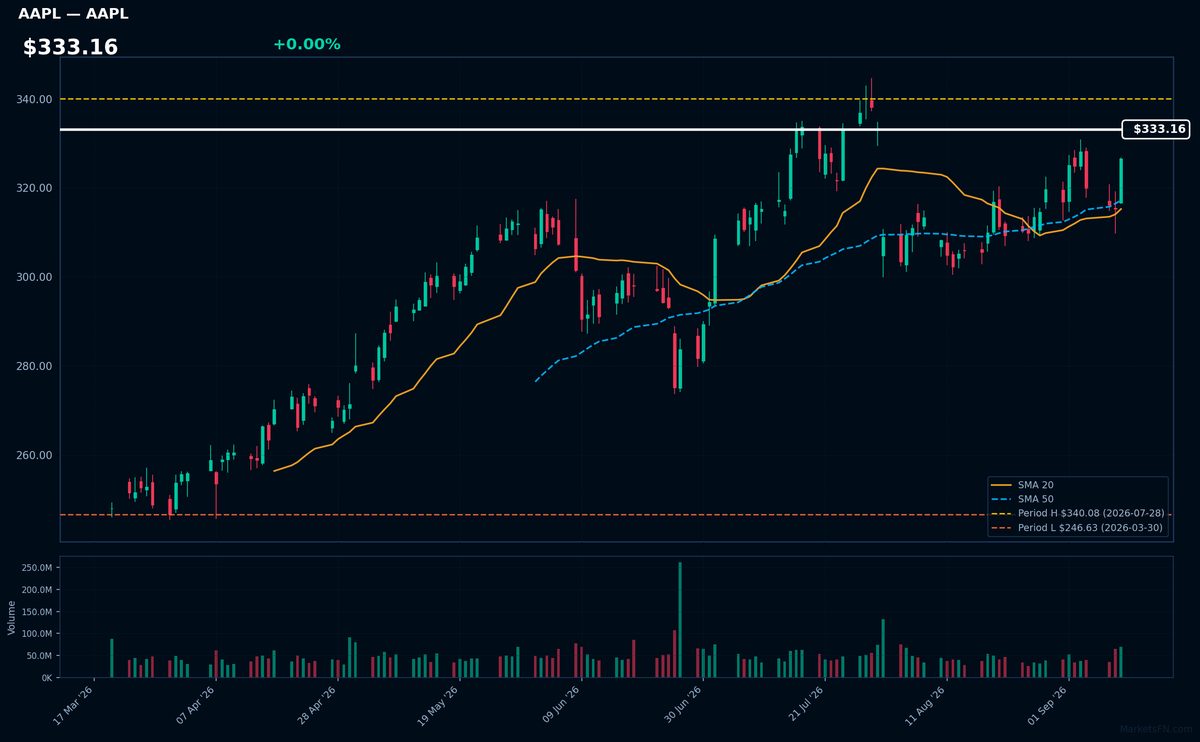This screenshot has height=742, width=1200.
Task: Click the 28 Apr '26 date label
Action: [x=317, y=705]
